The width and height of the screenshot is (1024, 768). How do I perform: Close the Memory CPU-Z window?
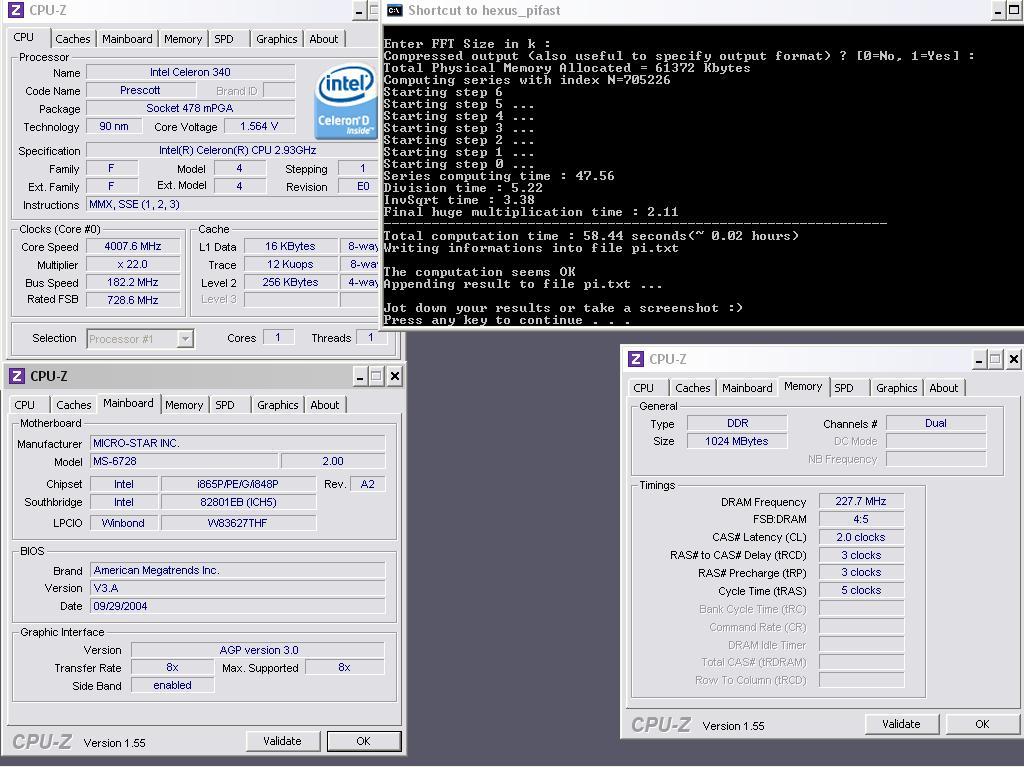[x=1013, y=359]
